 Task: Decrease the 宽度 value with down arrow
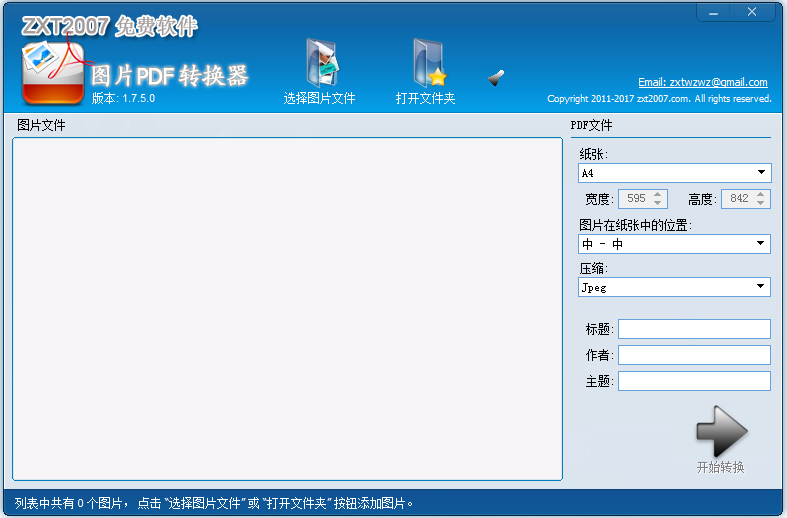coord(658,203)
